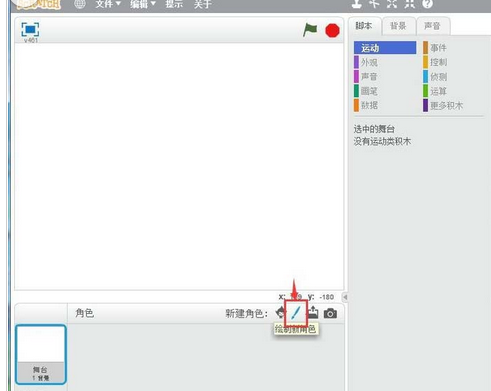Select the grow sprite tool
Image resolution: width=491 pixels, height=391 pixels.
392,4
